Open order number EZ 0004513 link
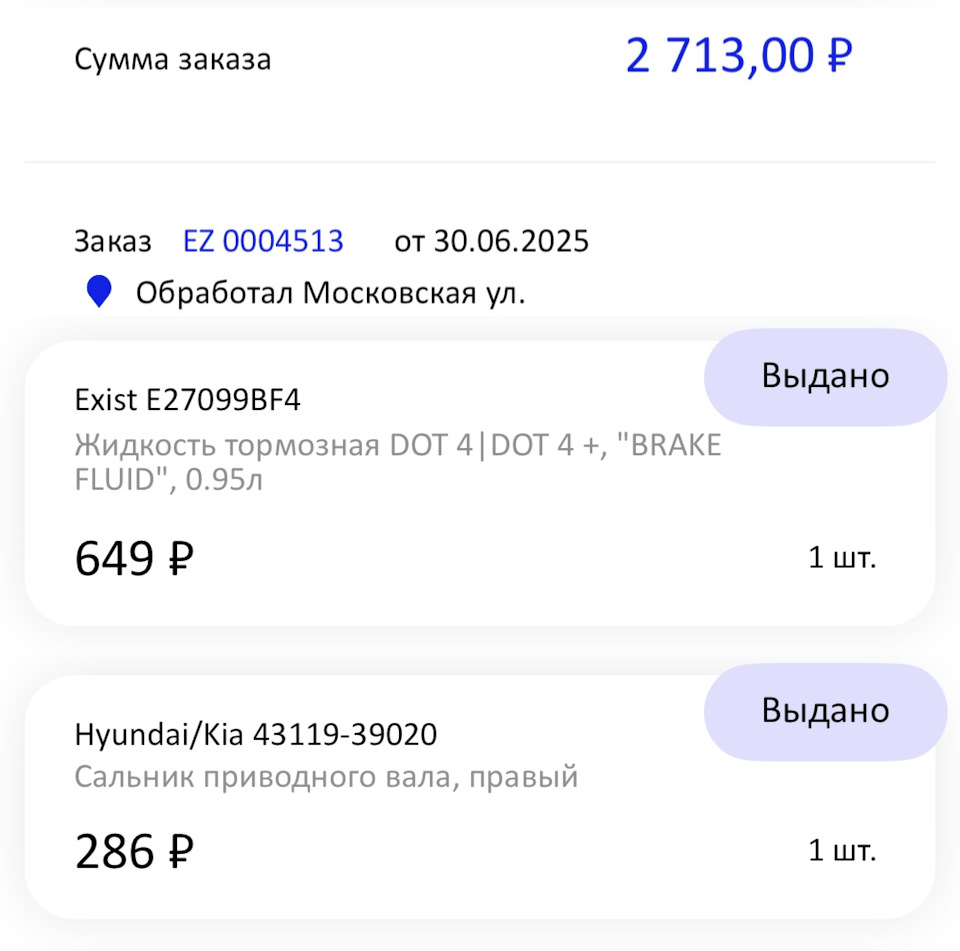 pyautogui.click(x=263, y=241)
